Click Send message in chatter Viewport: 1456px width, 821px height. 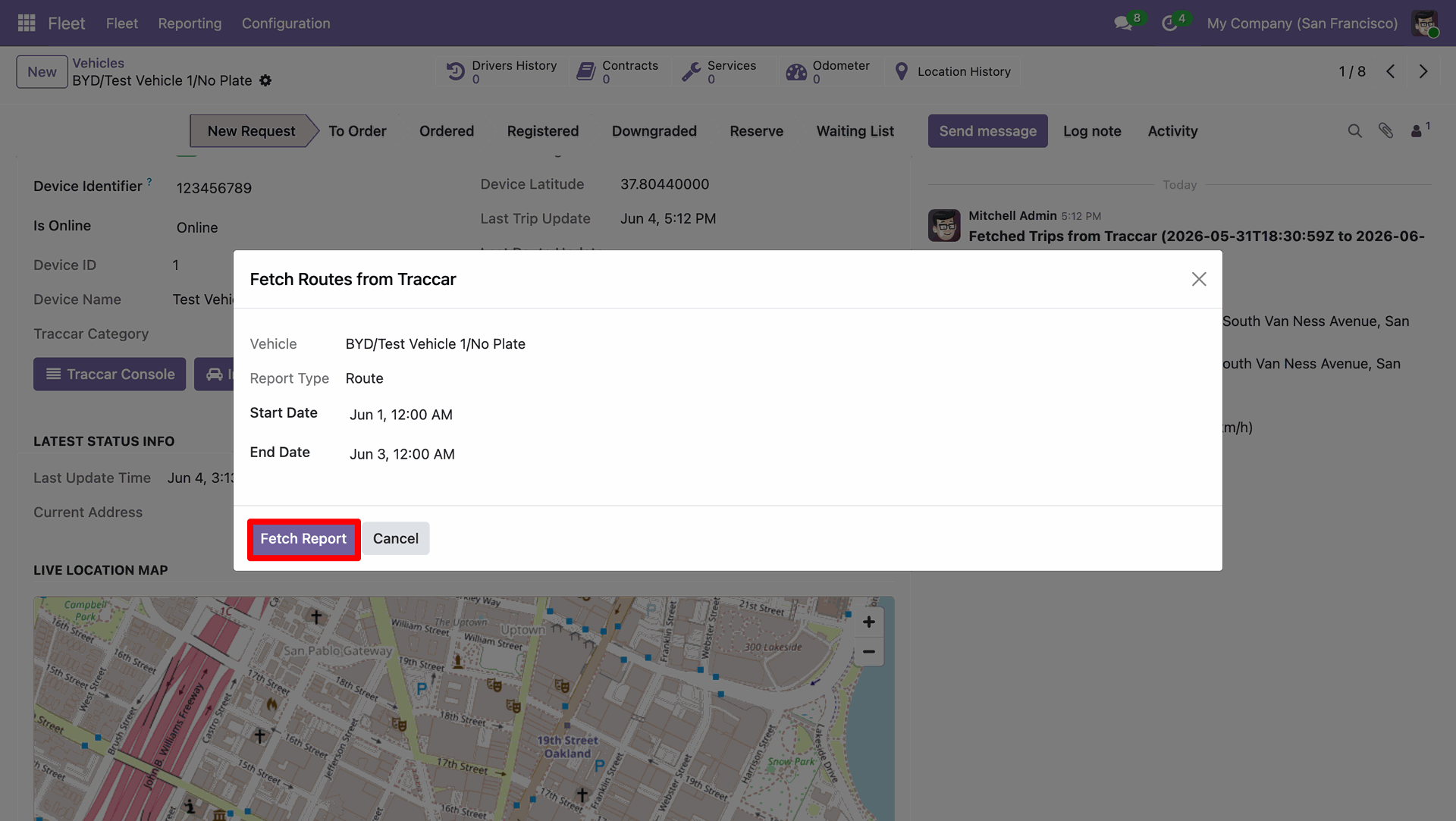click(x=987, y=131)
